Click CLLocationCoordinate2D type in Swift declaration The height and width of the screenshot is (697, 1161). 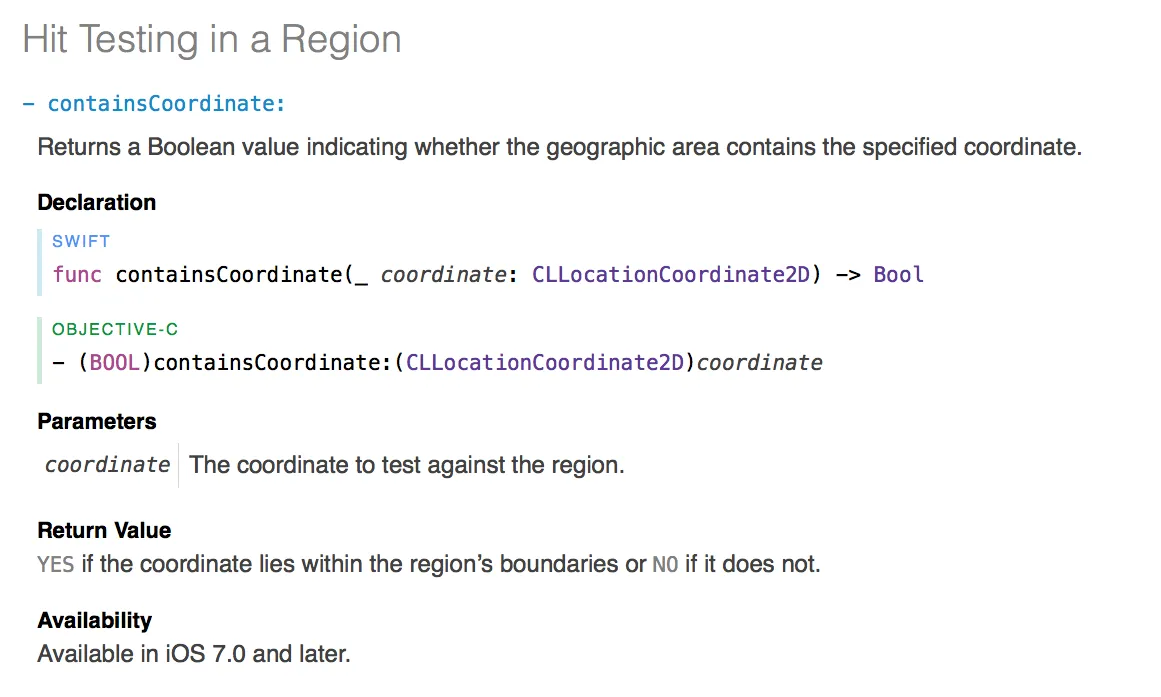tap(671, 275)
